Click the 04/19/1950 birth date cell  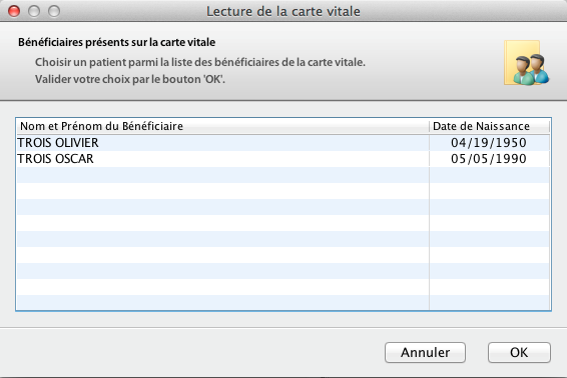point(489,143)
